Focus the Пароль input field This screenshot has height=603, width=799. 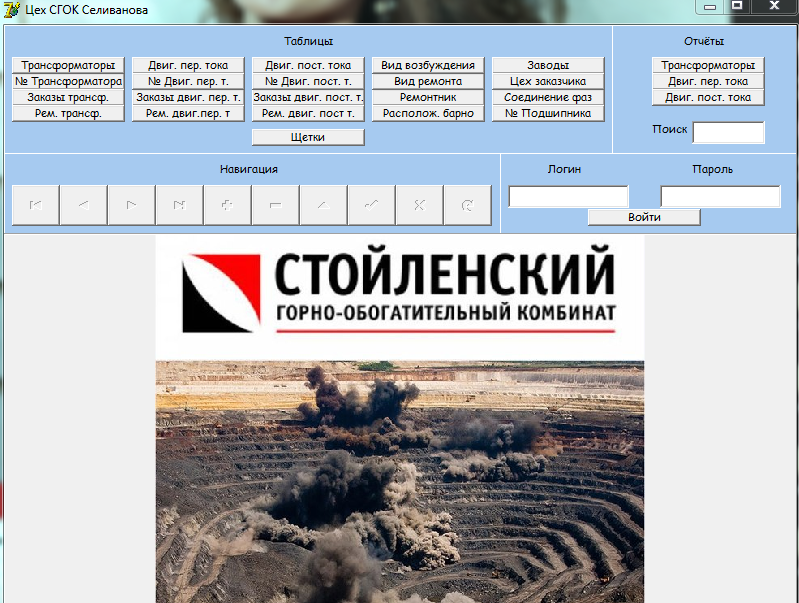[x=720, y=196]
